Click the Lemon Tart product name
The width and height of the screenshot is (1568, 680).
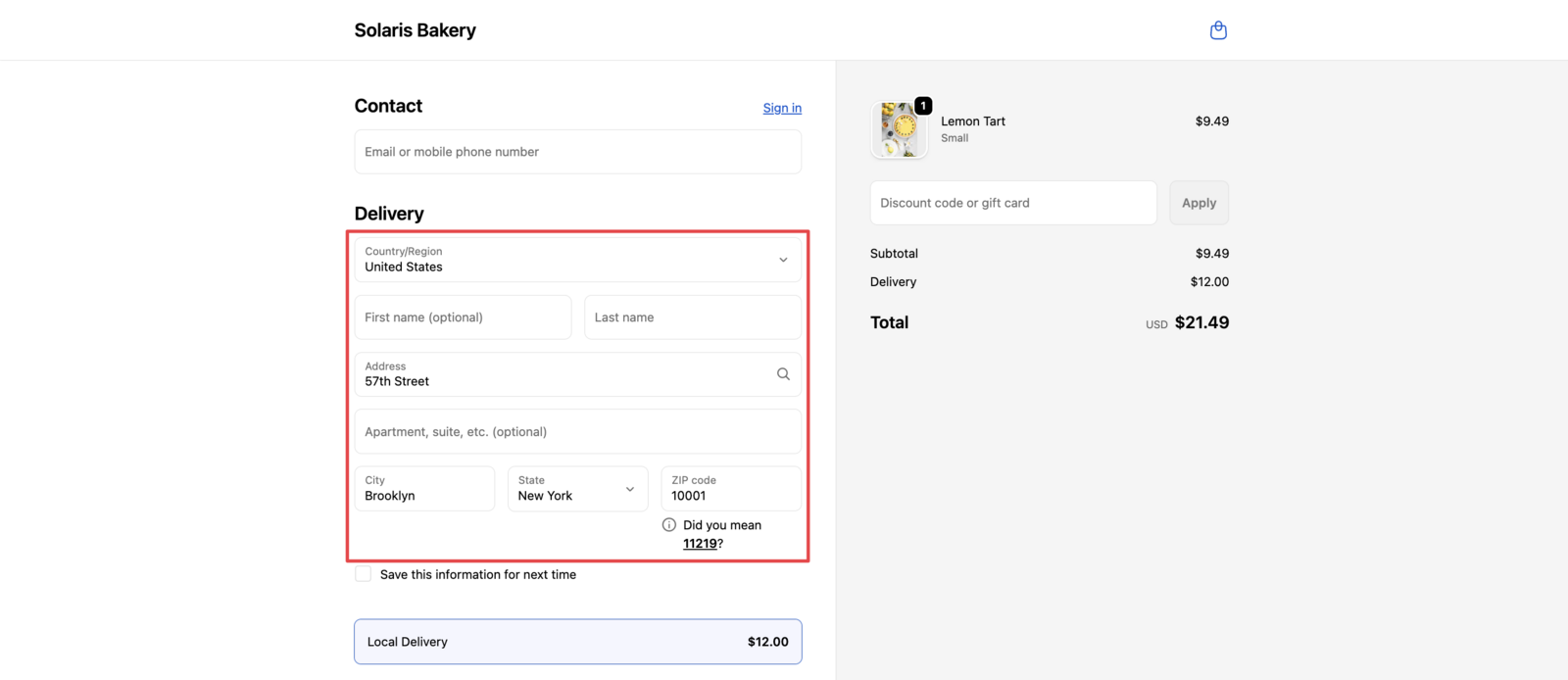coord(973,121)
